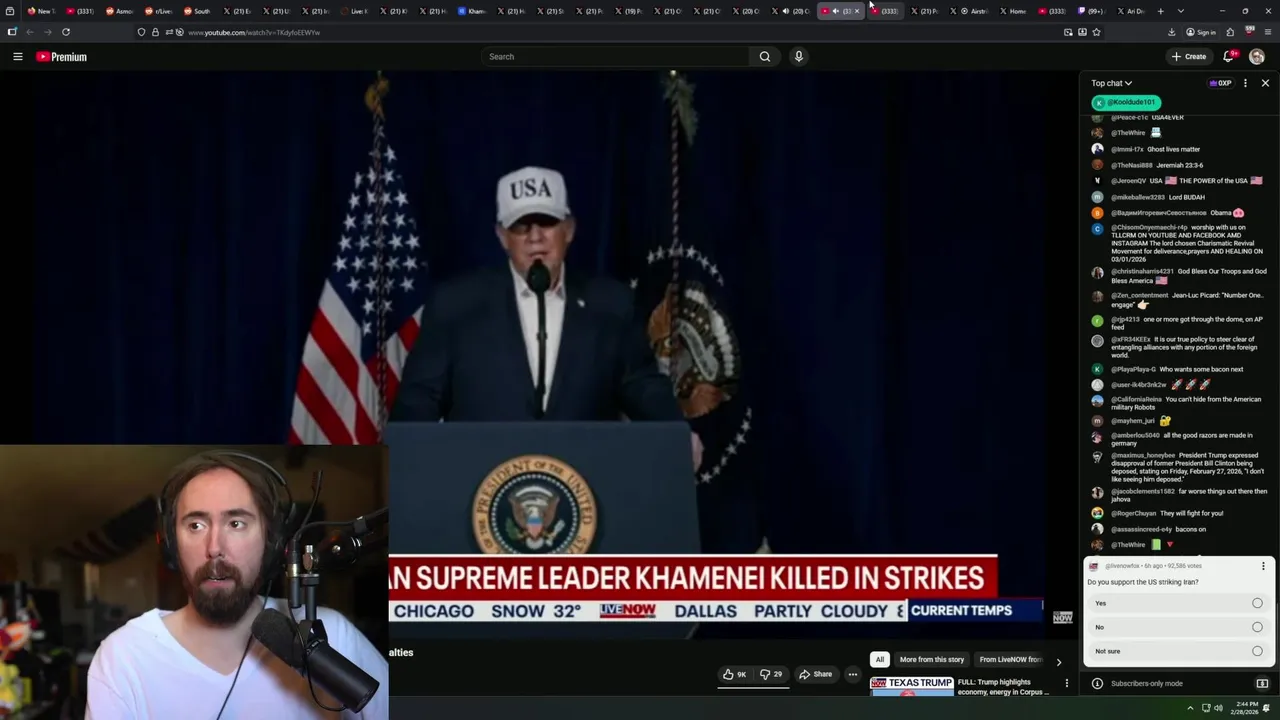Screen dimensions: 1280x720
Task: Open the YouTube hamburger guide menu
Action: tap(18, 57)
